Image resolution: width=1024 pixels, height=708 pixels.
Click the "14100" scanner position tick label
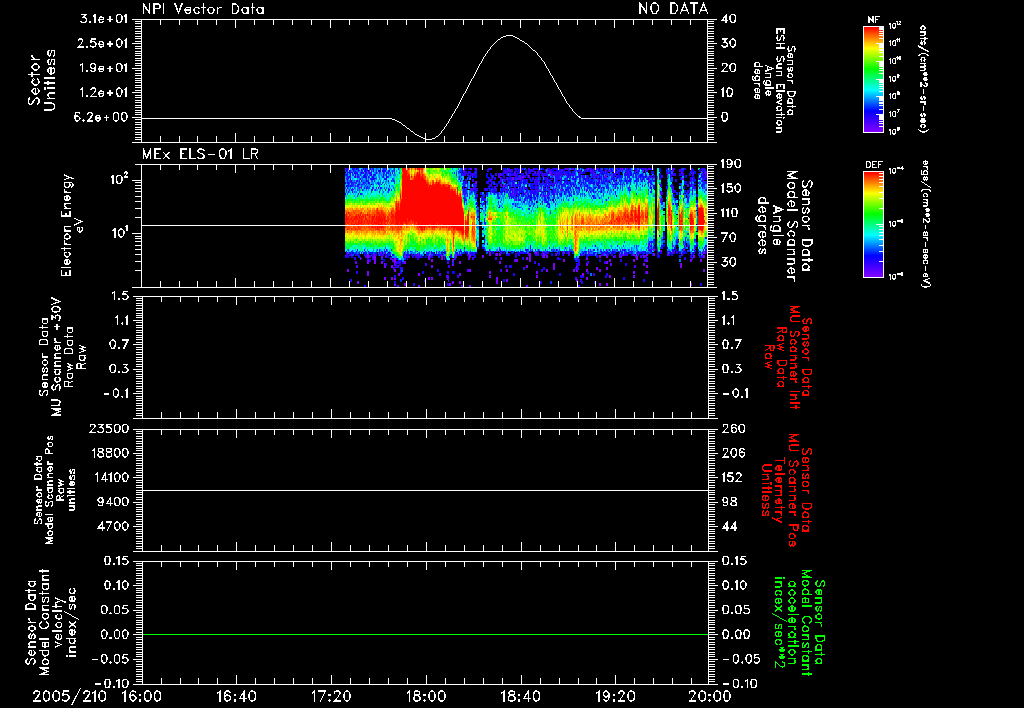(108, 477)
